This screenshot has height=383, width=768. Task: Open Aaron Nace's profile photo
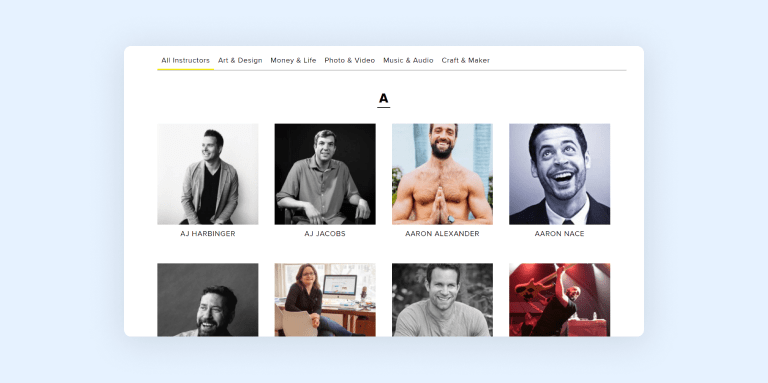(559, 174)
